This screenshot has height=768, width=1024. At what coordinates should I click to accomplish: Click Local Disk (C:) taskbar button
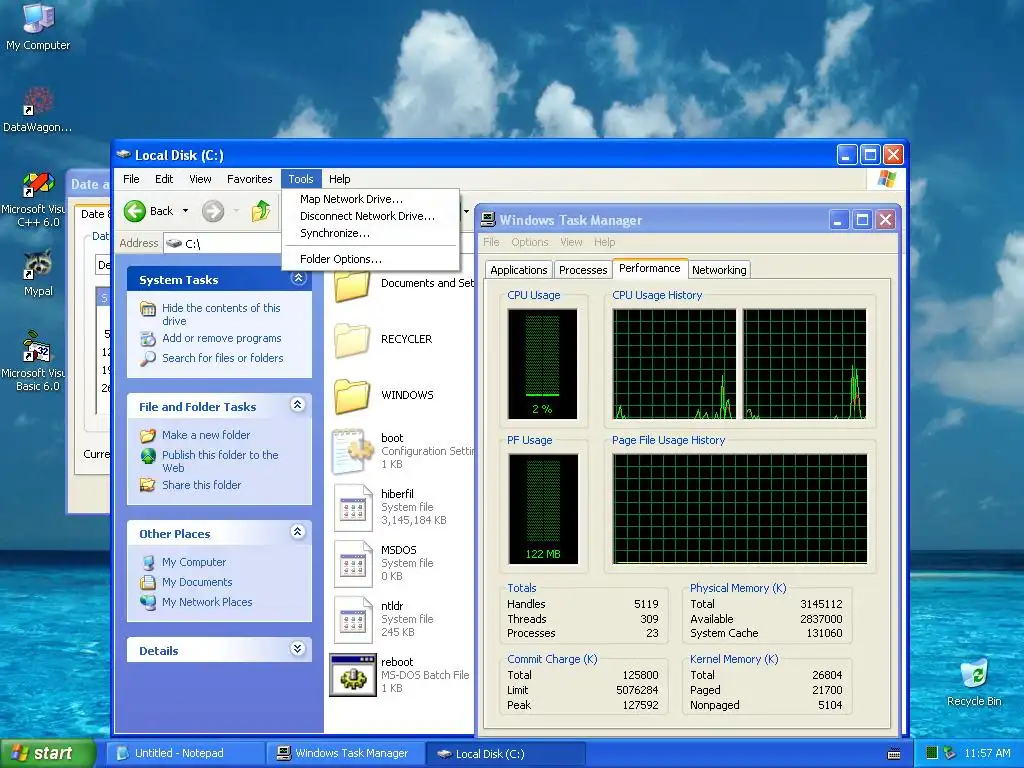click(505, 753)
